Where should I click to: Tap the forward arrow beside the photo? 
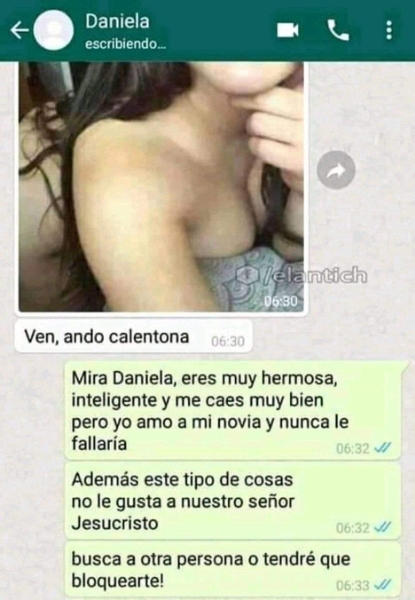coord(336,170)
